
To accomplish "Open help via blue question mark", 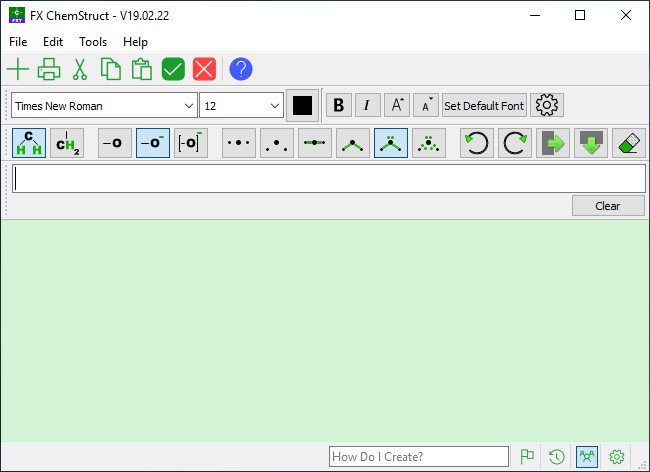I will (241, 69).
